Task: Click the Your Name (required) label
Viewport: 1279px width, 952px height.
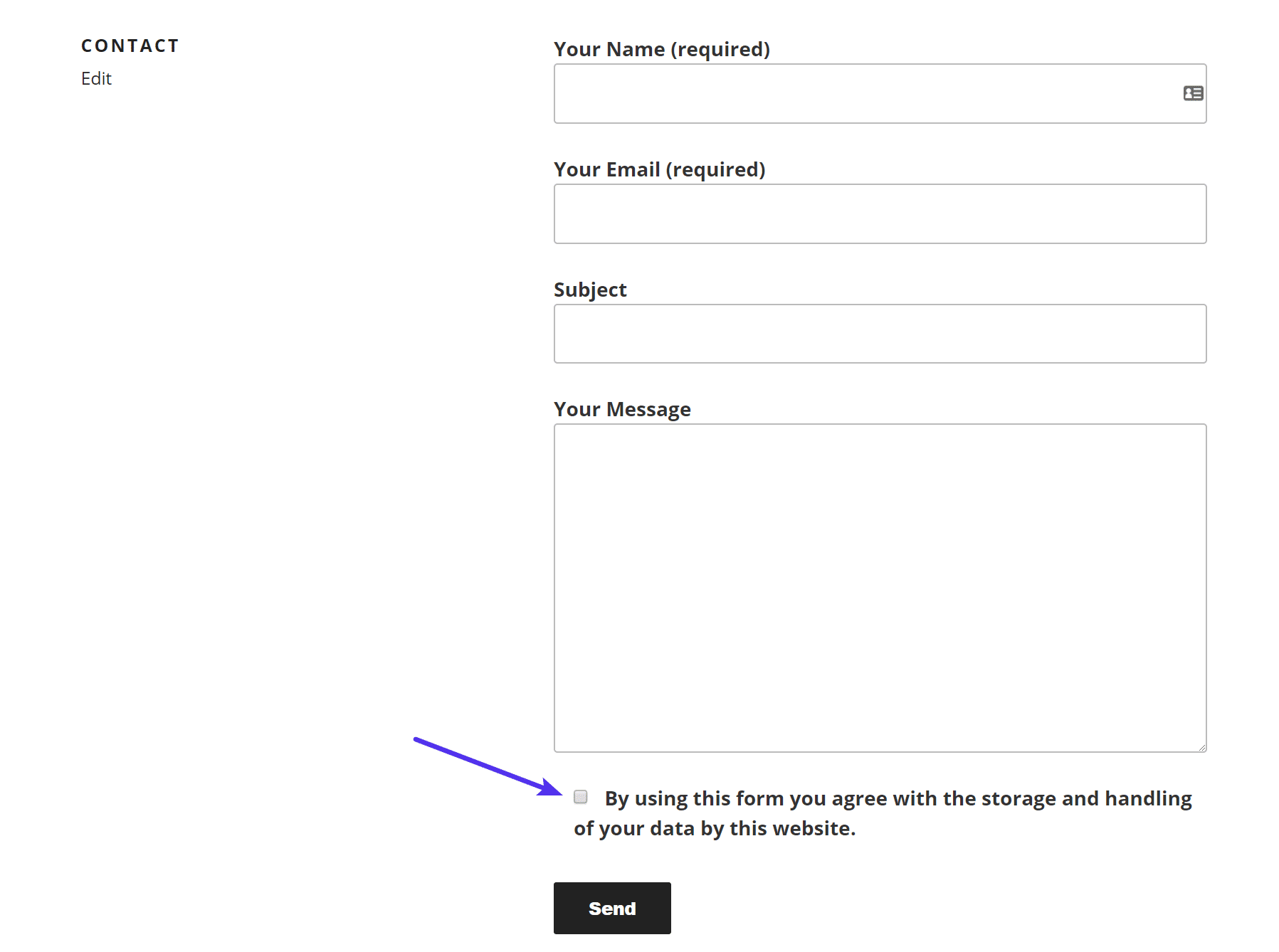Action: pos(662,49)
